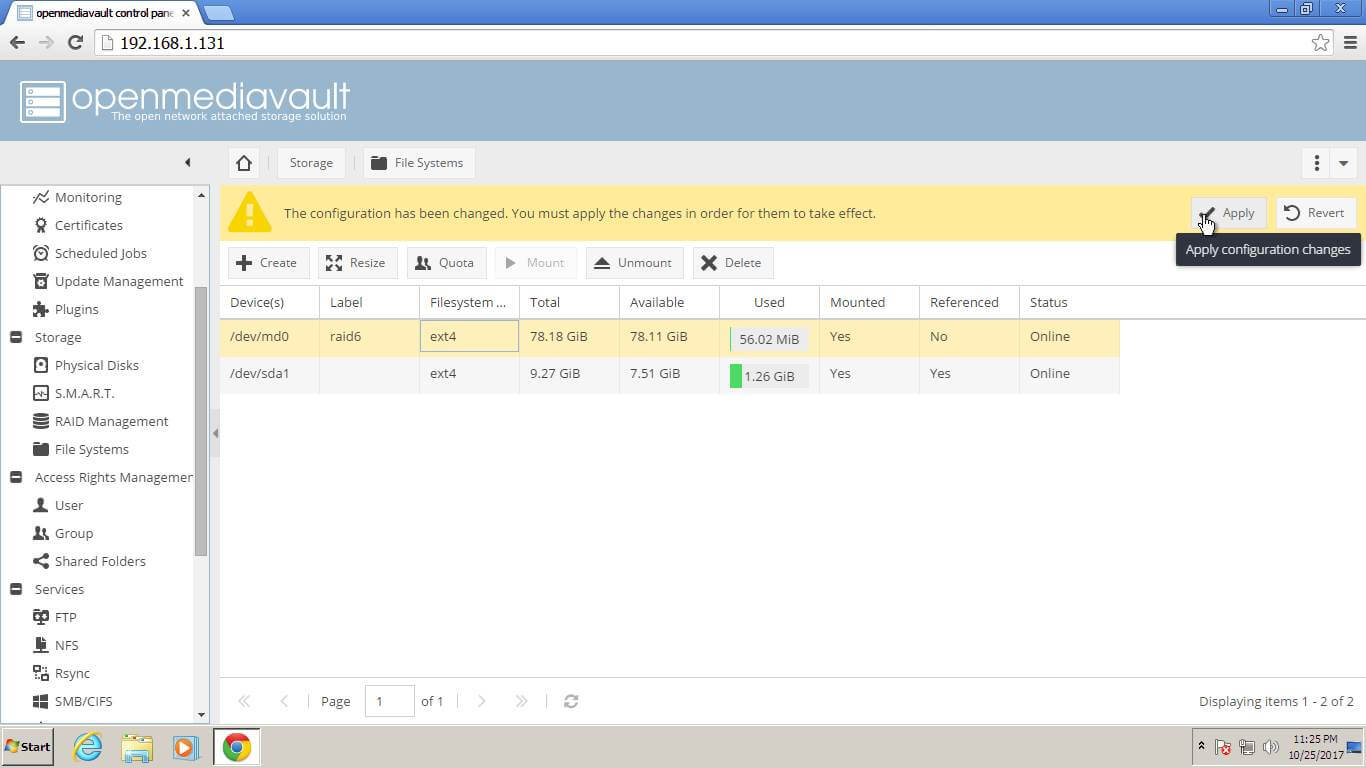Open Shared Folders in sidebar

[100, 562]
